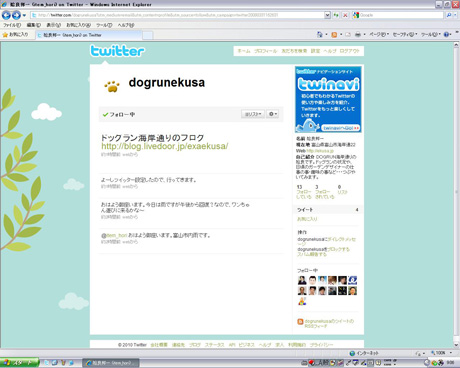Click the page scrollbar up arrow
Viewport: 460px width, 368px height.
click(456, 45)
